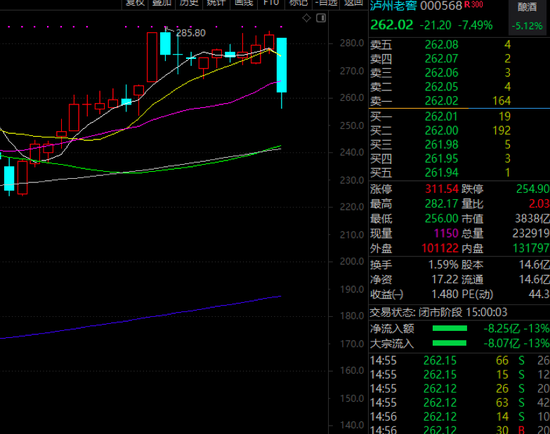Viewport: 550px width, 434px height.
Task: Click the stock name 泸州老窖
Action: point(393,6)
